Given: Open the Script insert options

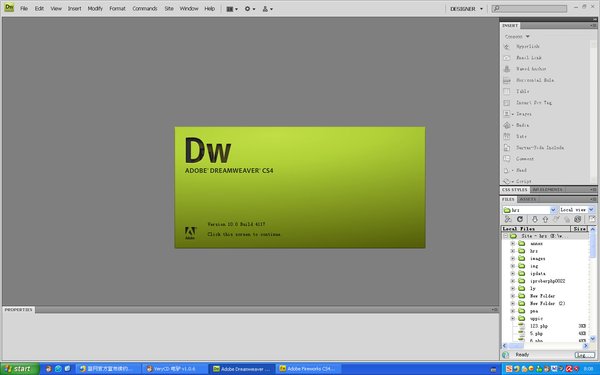Looking at the screenshot, I should pyautogui.click(x=518, y=181).
